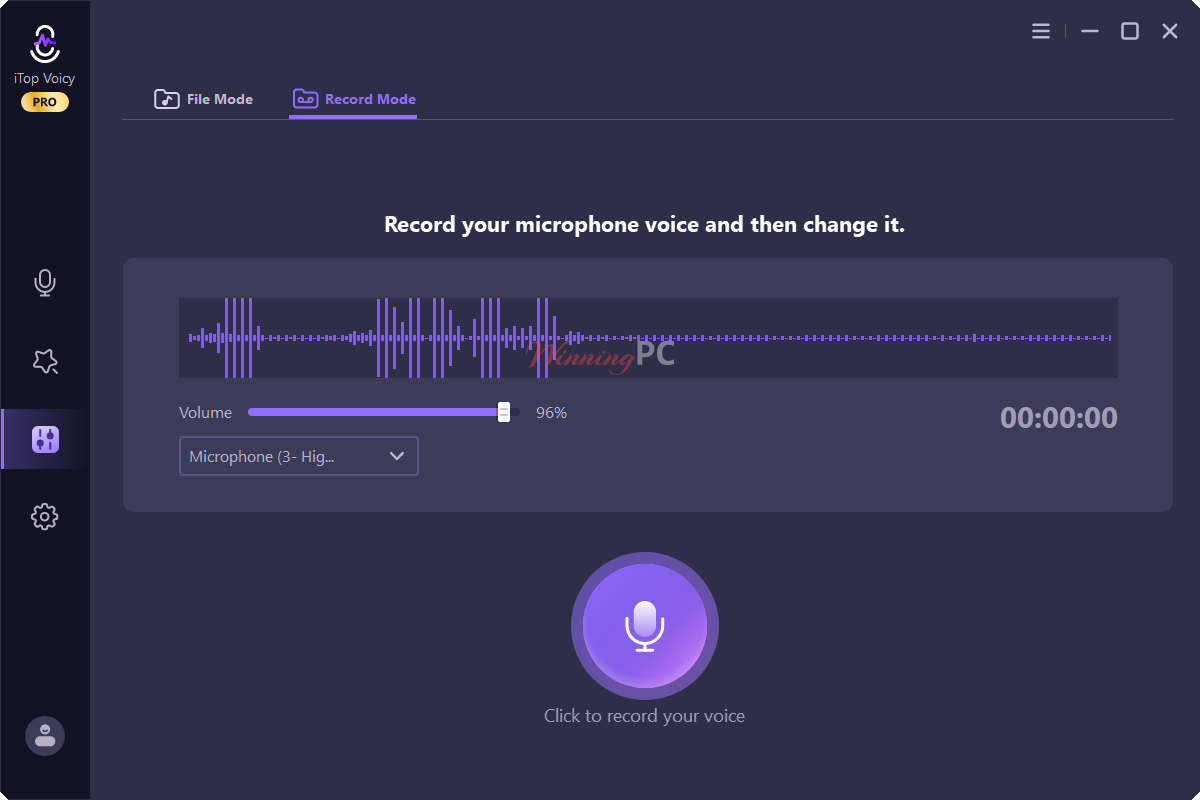
Task: Open the Microphone device dropdown
Action: click(299, 456)
